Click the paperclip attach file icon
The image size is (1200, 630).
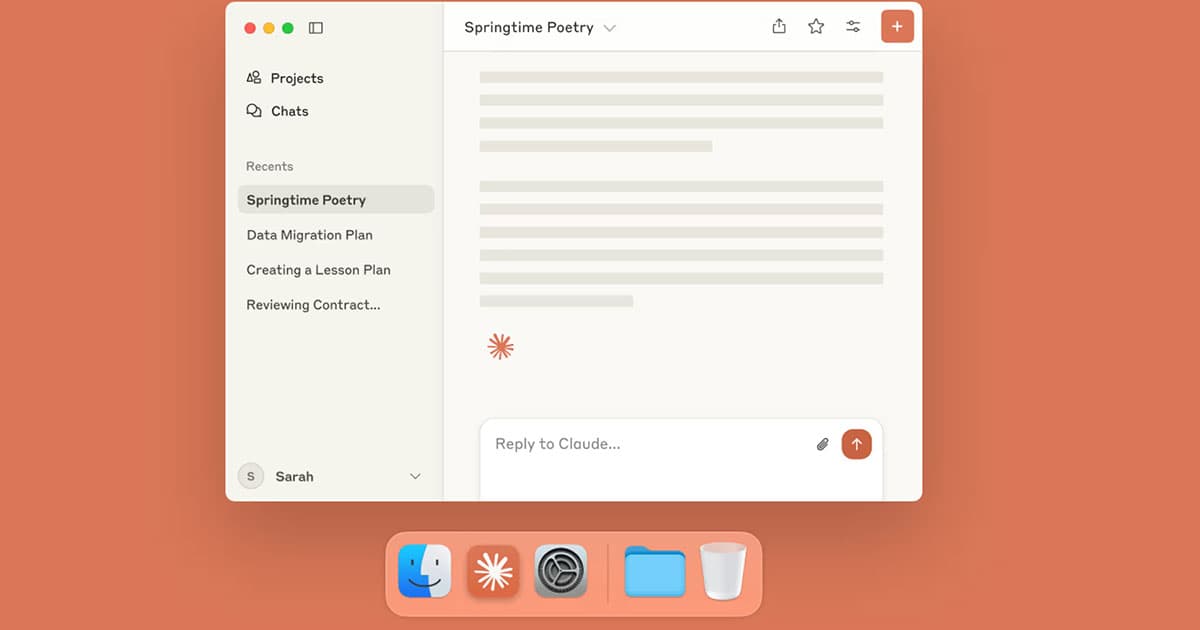(x=822, y=444)
